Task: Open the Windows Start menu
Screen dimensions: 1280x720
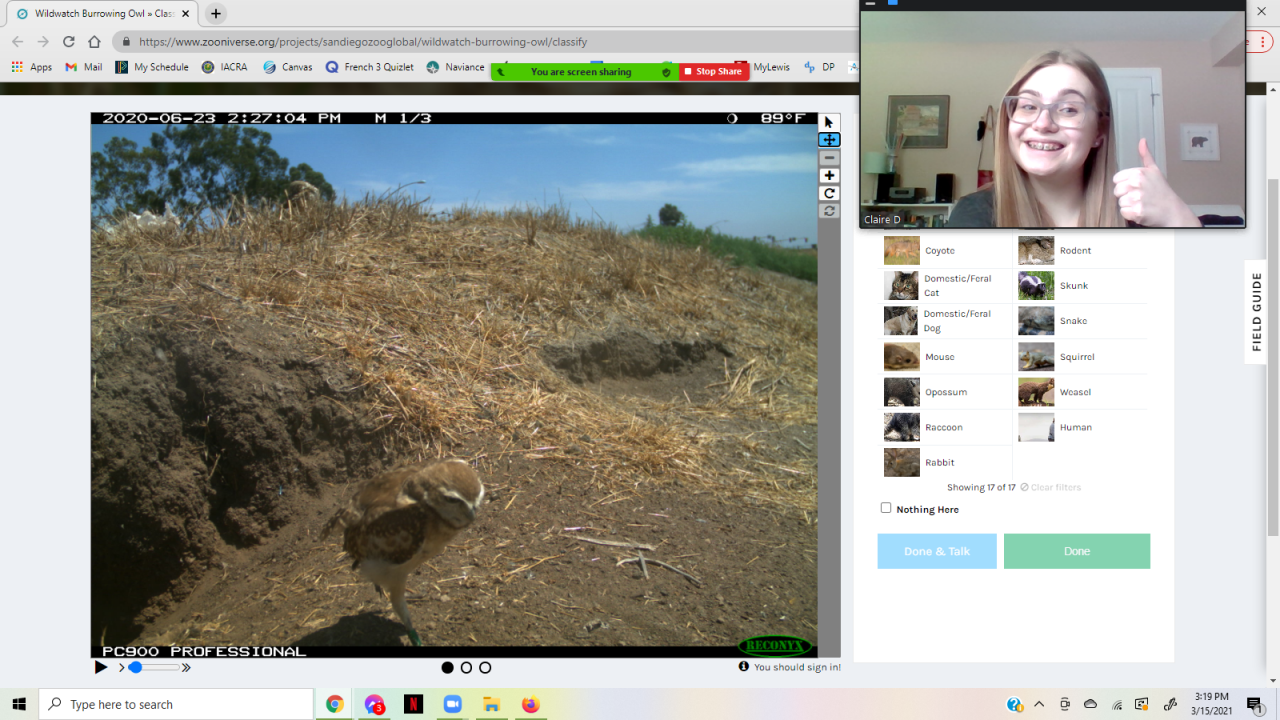Action: point(19,704)
